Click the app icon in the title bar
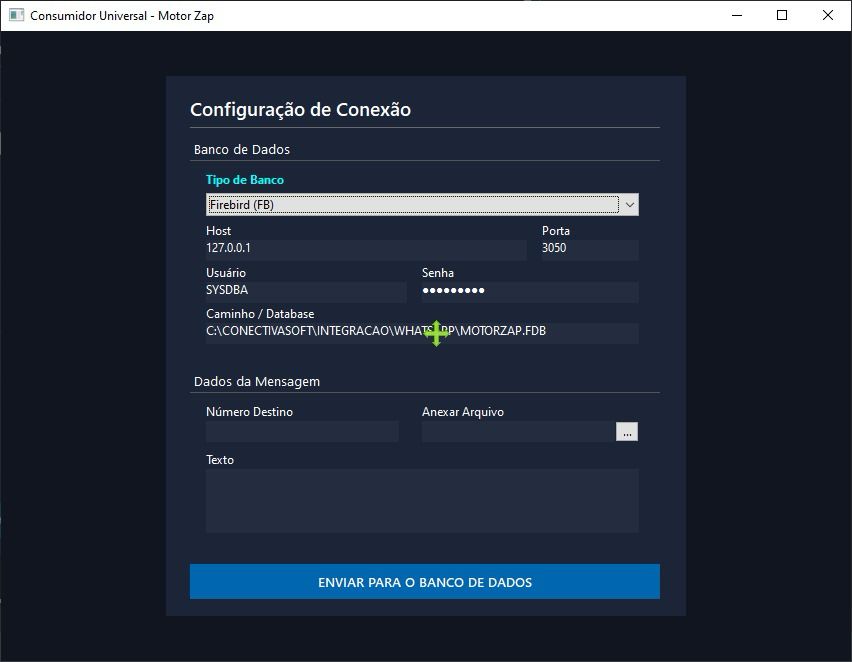The image size is (852, 662). [x=16, y=16]
